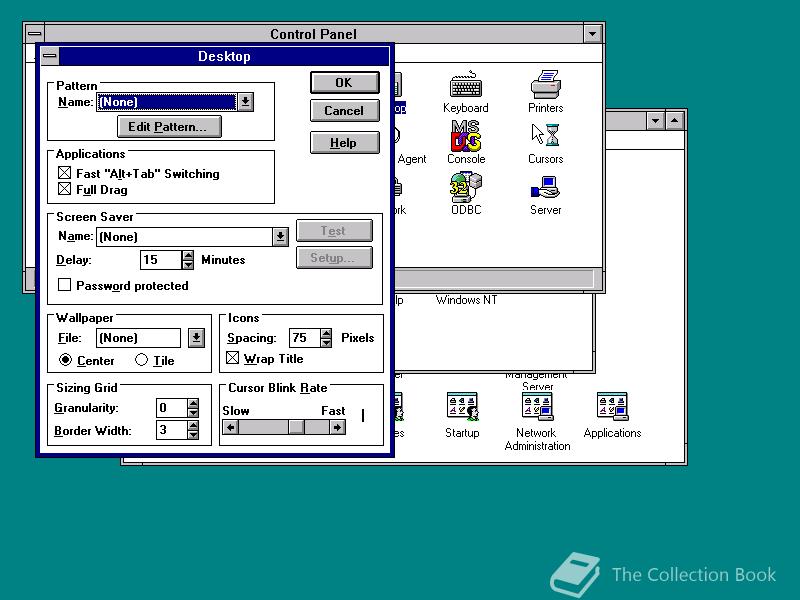Image resolution: width=800 pixels, height=600 pixels.
Task: Click right arrow of Cursor Blink Rate
Action: point(337,427)
